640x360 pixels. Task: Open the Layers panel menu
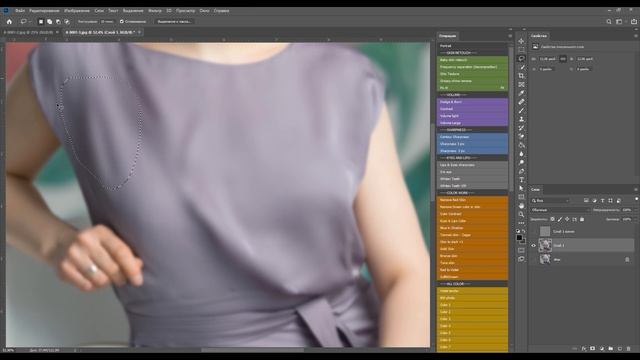(x=636, y=189)
